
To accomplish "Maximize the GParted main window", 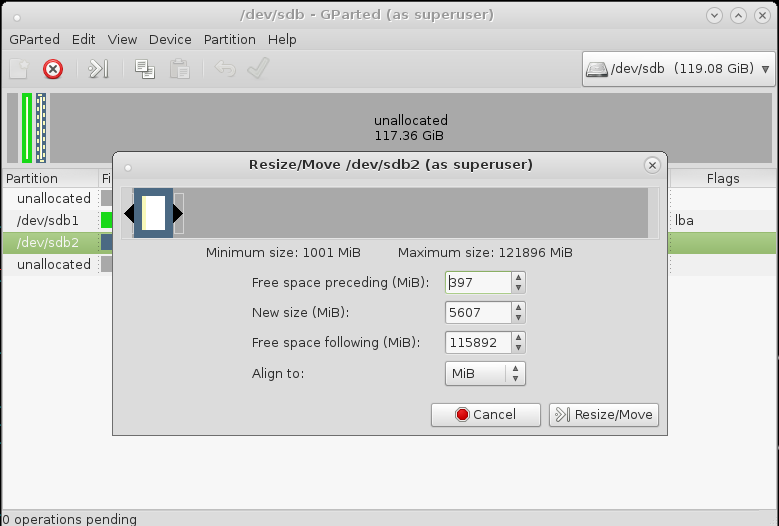I will tap(738, 15).
